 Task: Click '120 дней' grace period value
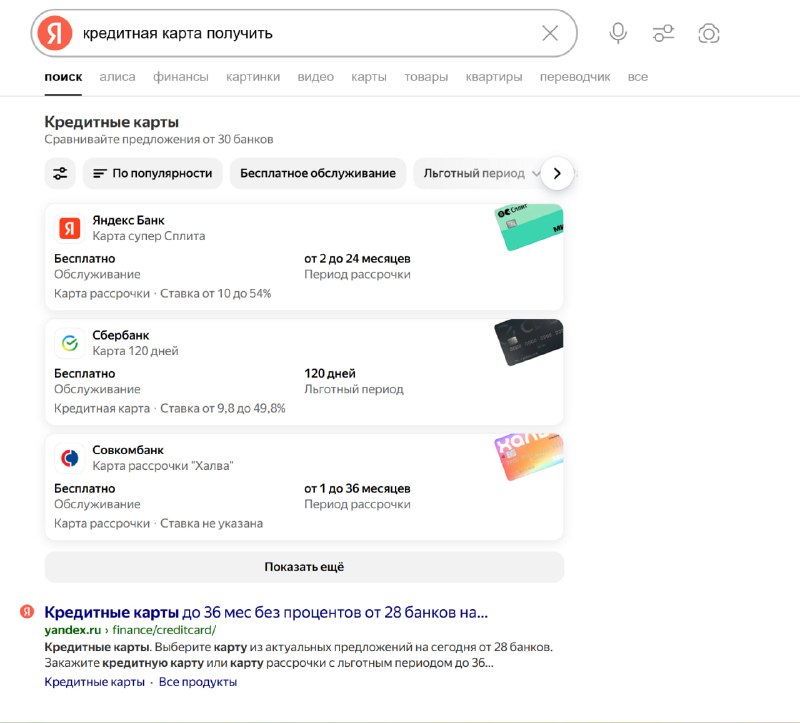click(330, 373)
